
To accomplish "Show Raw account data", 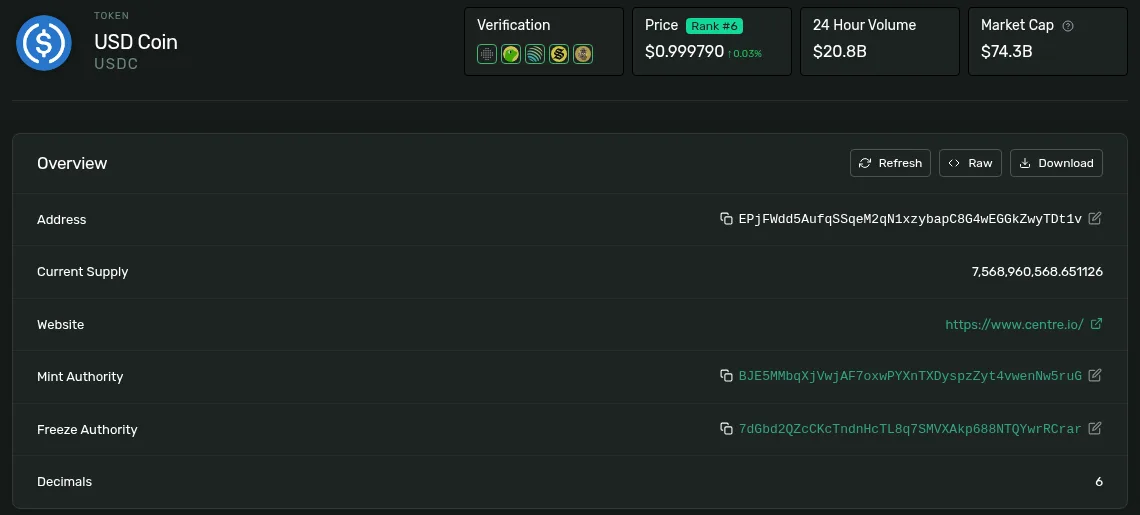I will pyautogui.click(x=971, y=163).
